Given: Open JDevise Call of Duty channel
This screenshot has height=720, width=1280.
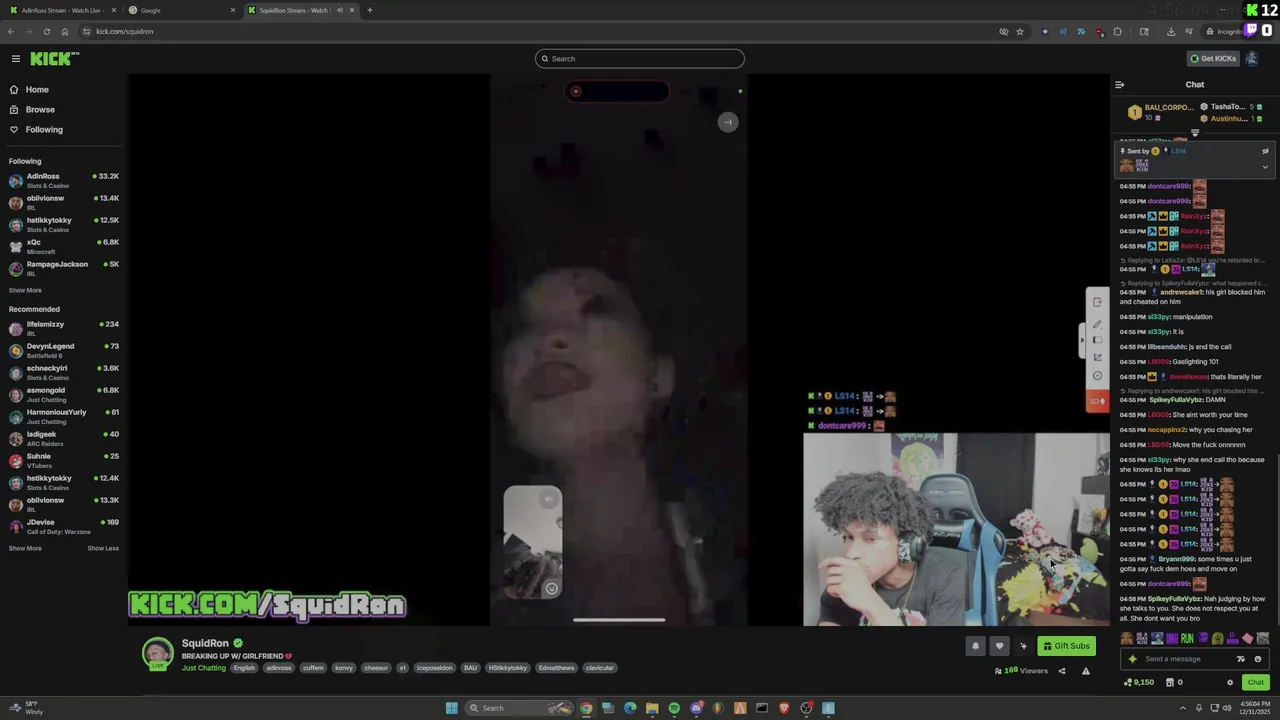Looking at the screenshot, I should [63, 526].
